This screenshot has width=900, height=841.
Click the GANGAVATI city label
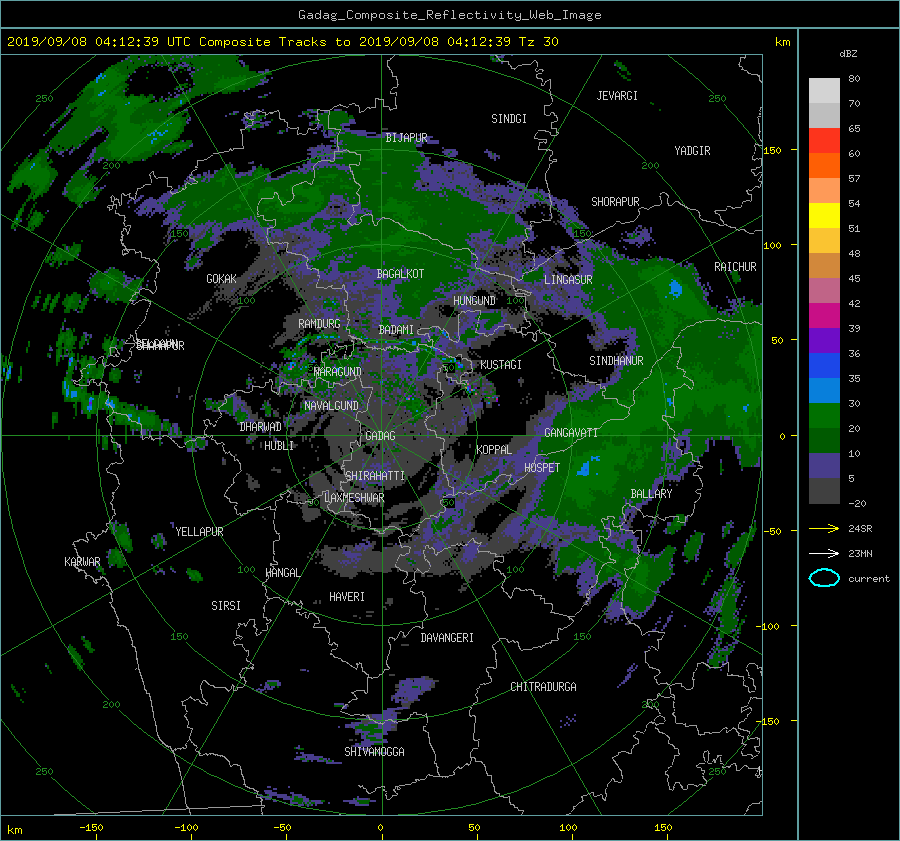tap(571, 433)
